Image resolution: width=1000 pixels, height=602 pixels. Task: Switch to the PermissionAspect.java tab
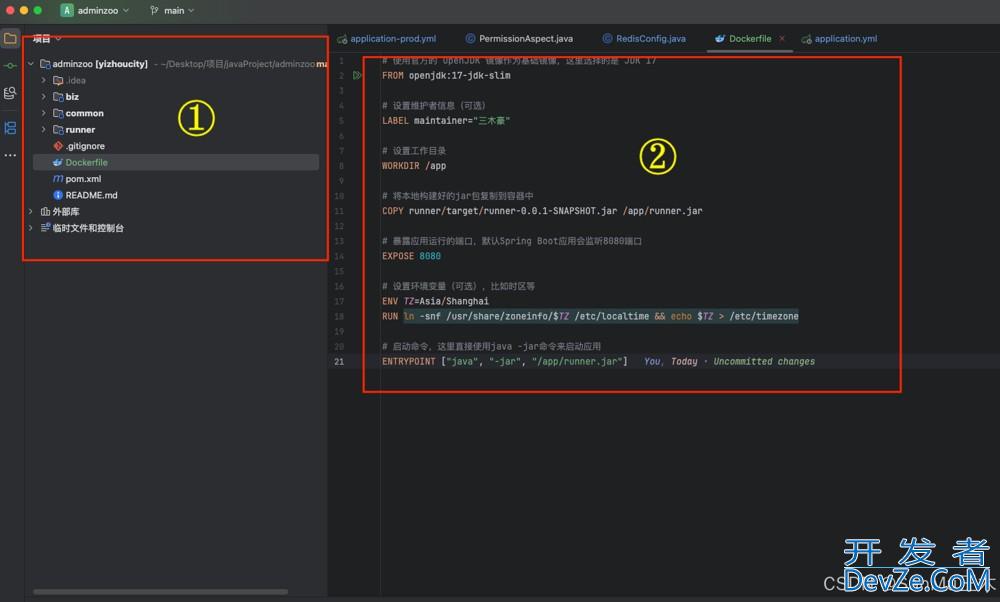[518, 39]
